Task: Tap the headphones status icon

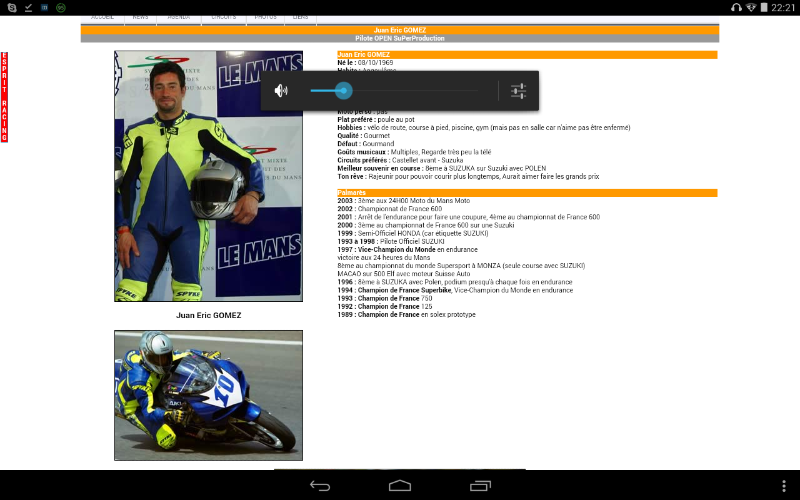Action: click(736, 8)
